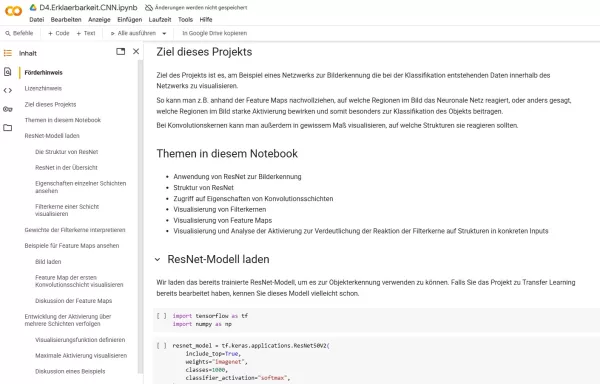Open the Inhalt table of contents icon
Screen dimensions: 600x384
(x=8, y=53)
